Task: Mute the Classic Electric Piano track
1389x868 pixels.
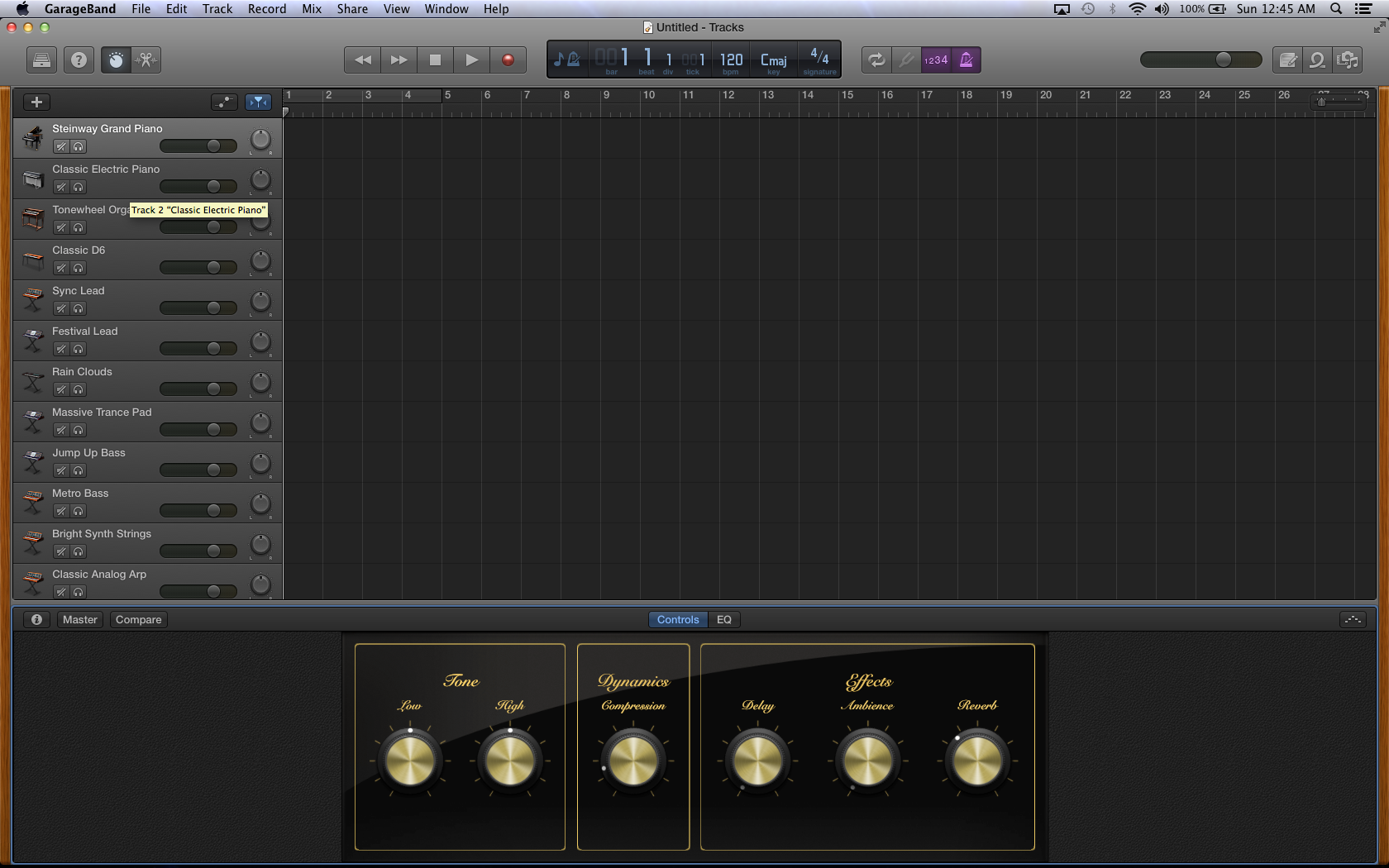Action: (61, 187)
